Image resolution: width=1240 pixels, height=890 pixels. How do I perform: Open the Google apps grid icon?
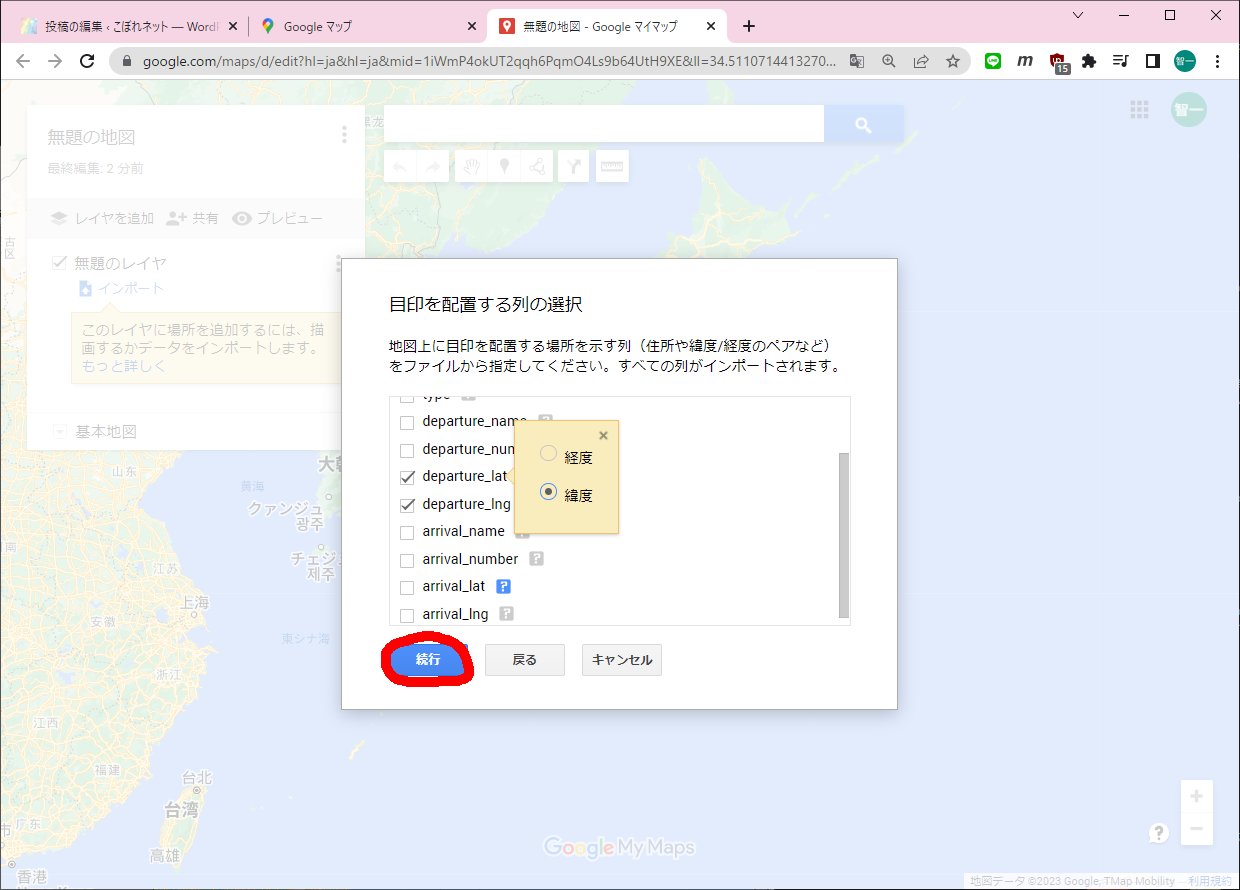pos(1139,110)
